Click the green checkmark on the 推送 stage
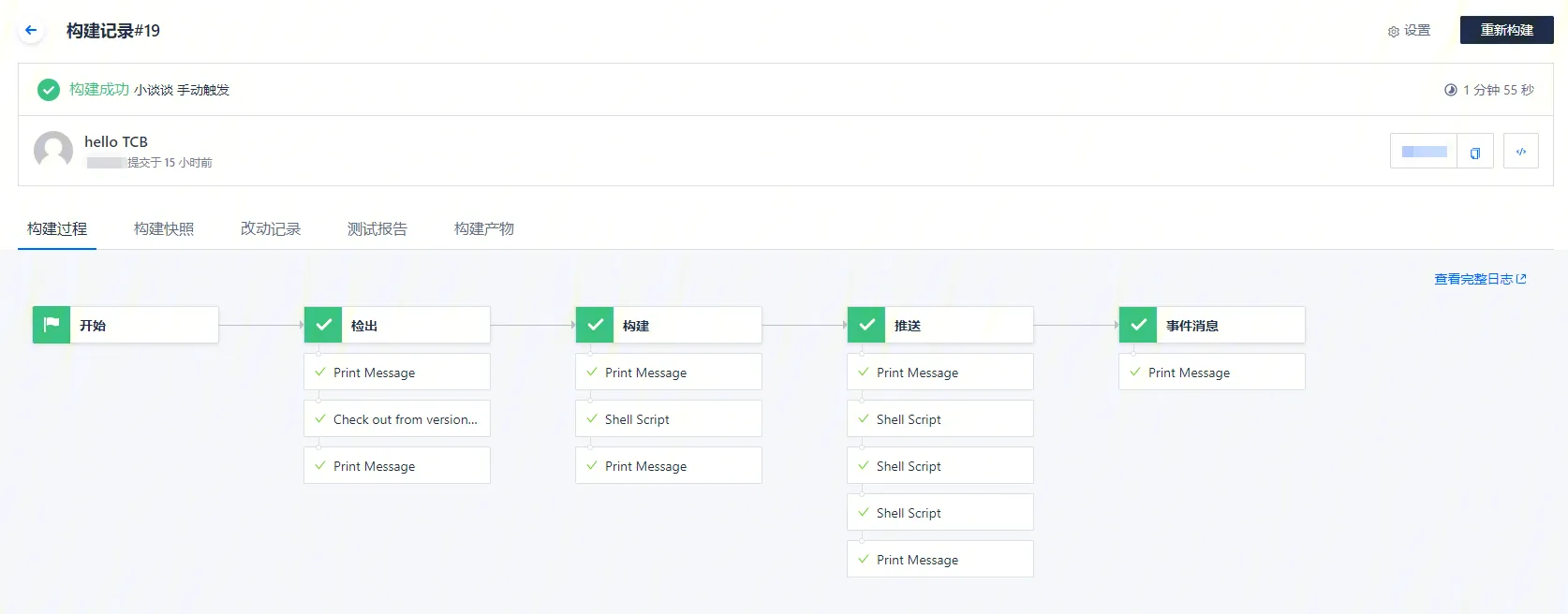Screen dimensions: 1568x614 pos(866,325)
